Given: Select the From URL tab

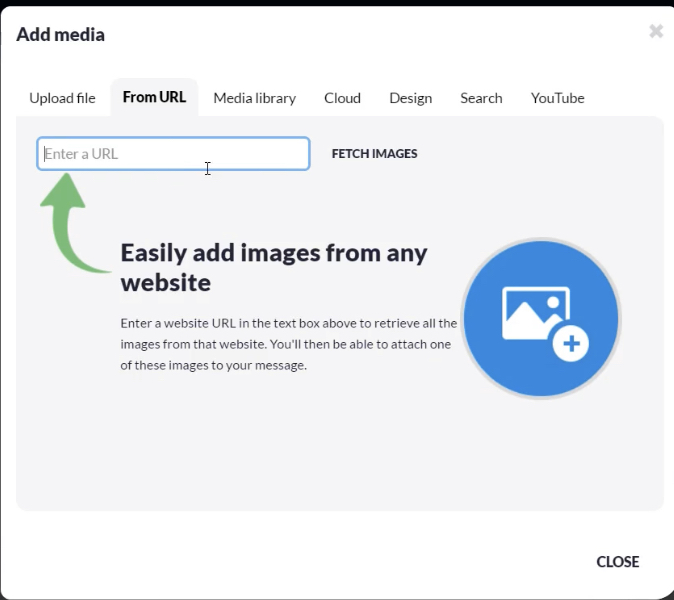Looking at the screenshot, I should coord(154,97).
